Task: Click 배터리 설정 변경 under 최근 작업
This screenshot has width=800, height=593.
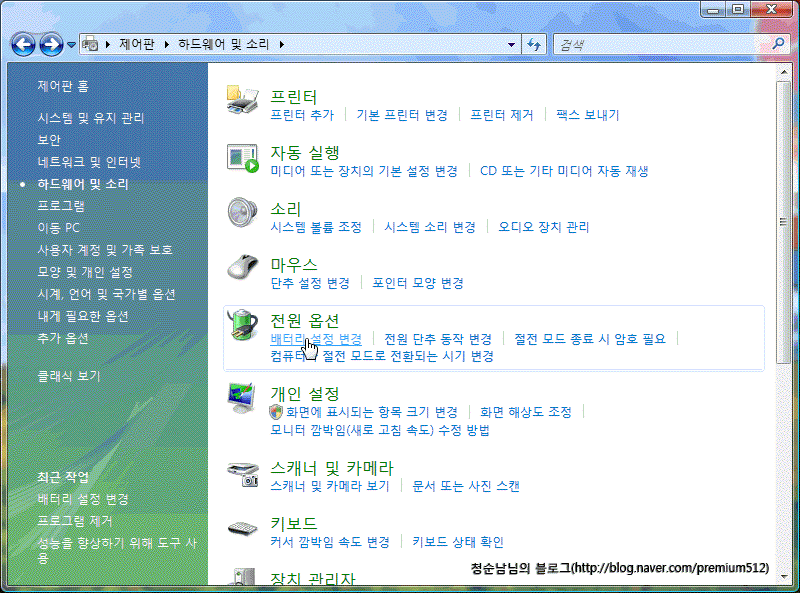Action: tap(83, 499)
